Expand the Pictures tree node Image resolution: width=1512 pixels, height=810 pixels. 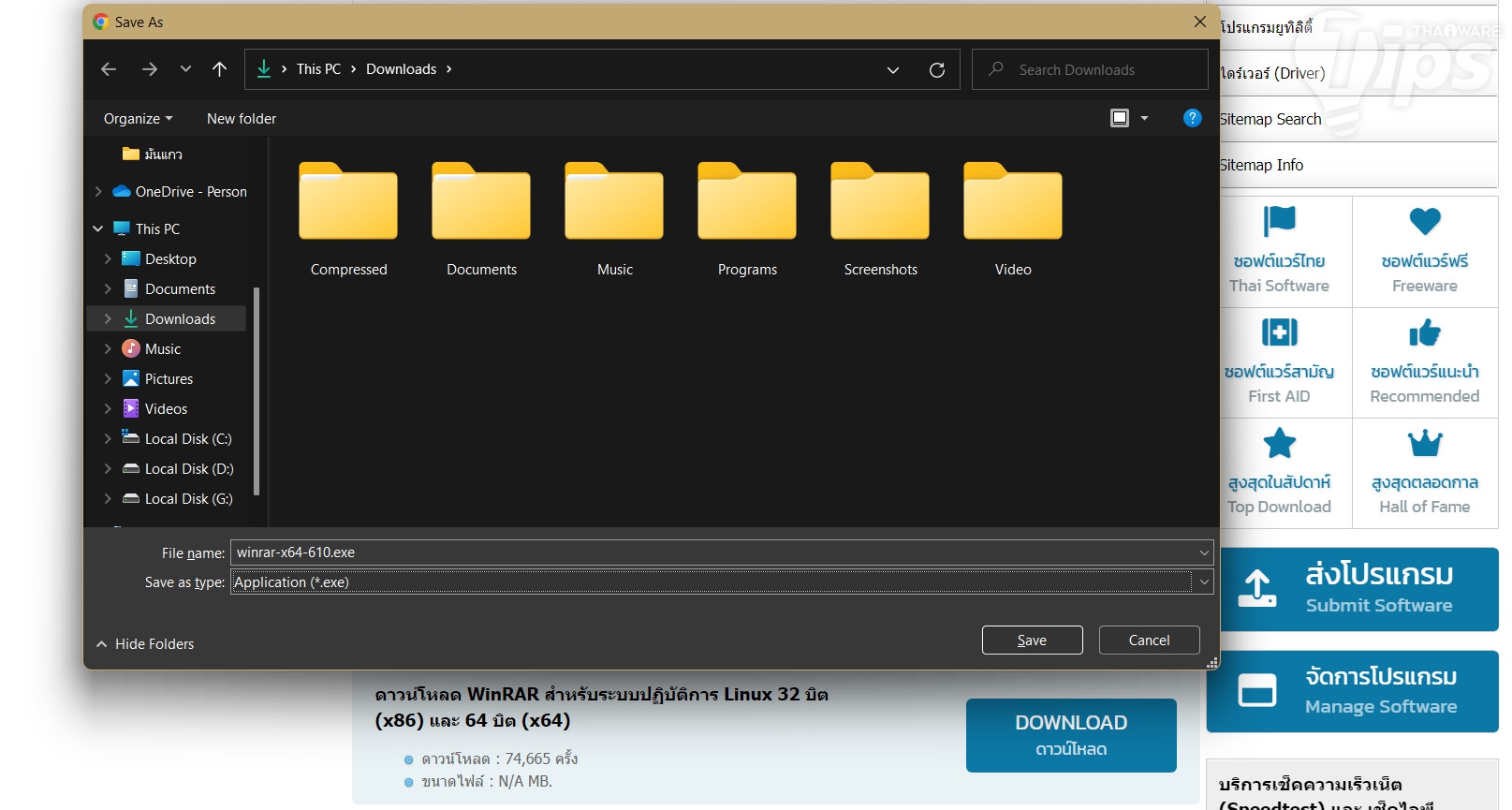point(108,378)
